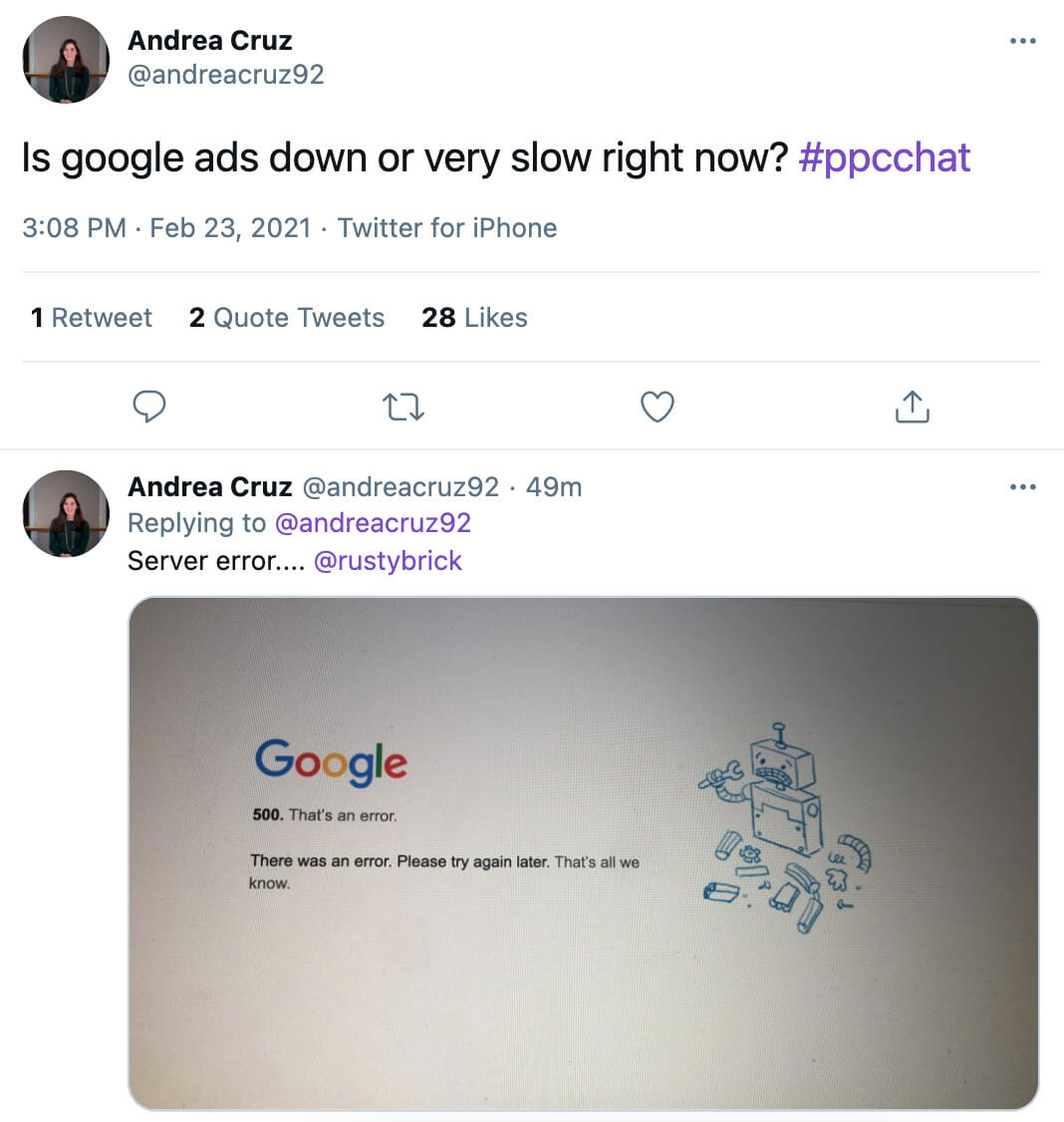Open more options on main tweet
The image size is (1064, 1122).
coord(1022,41)
